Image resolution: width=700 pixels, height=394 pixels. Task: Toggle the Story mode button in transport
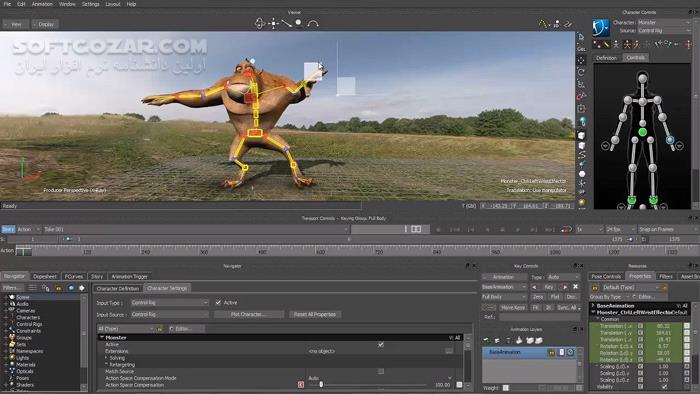click(x=8, y=229)
